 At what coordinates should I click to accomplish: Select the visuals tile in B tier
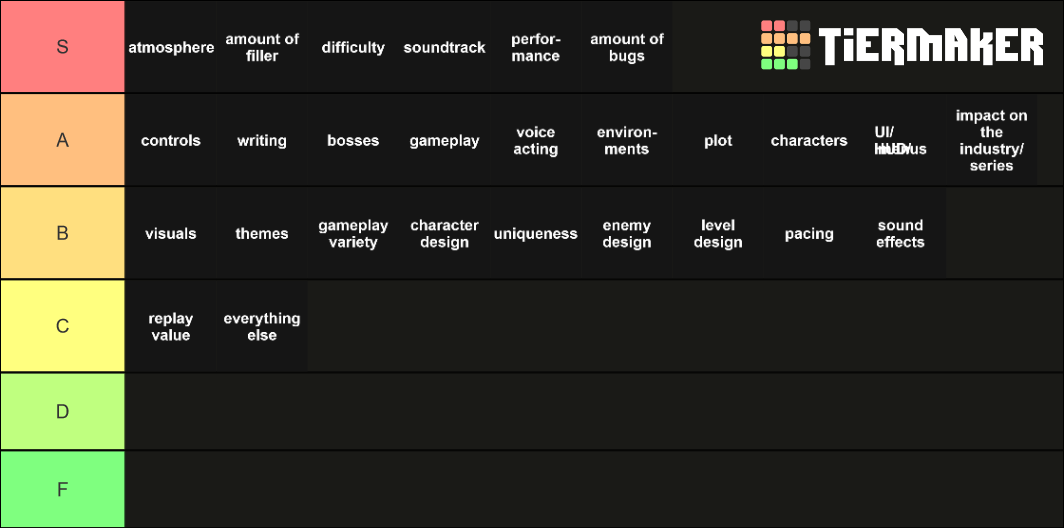click(x=171, y=233)
